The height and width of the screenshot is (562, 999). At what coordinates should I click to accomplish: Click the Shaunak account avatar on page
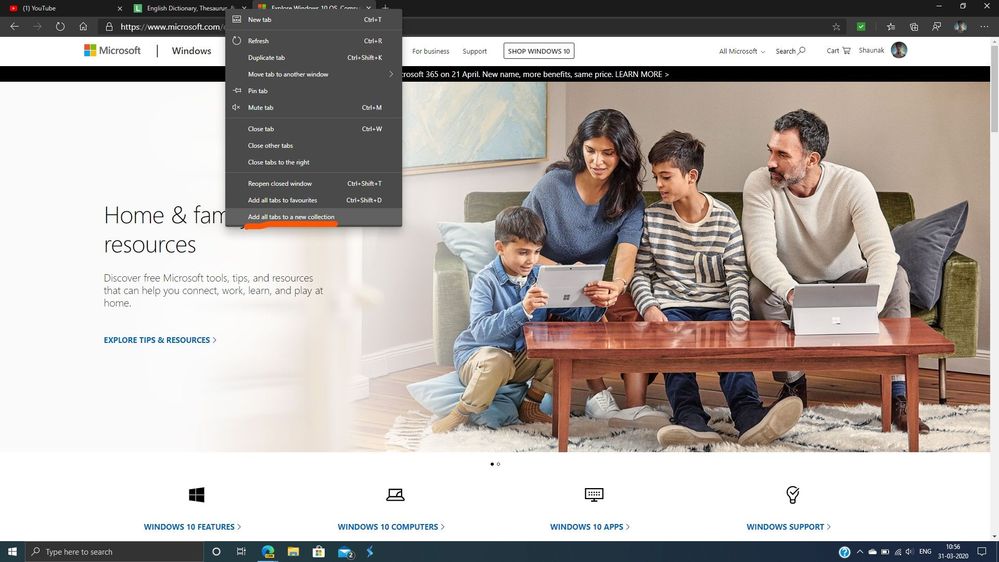point(899,50)
